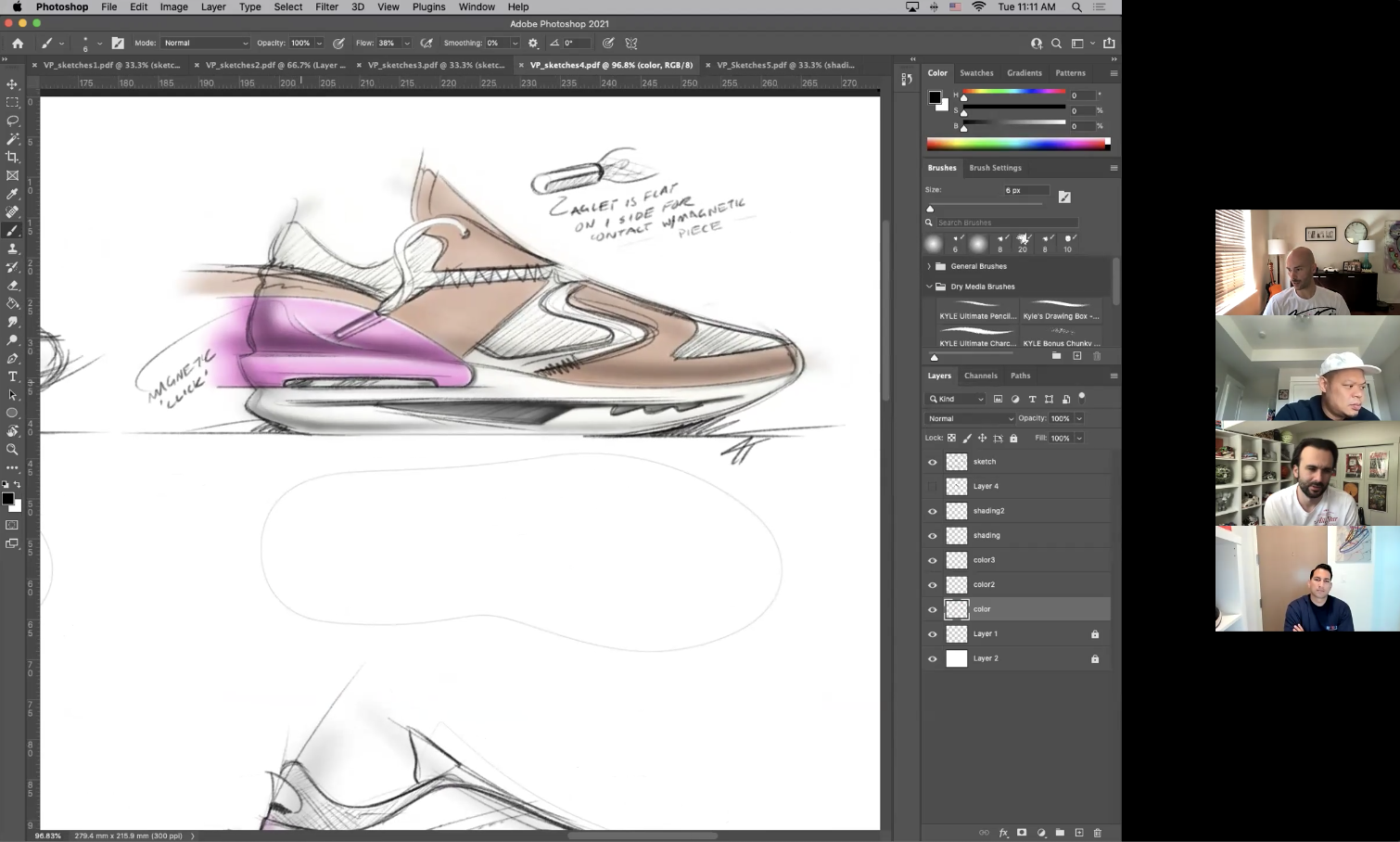Click the Home icon in options bar
Image resolution: width=1400 pixels, height=842 pixels.
coord(18,43)
